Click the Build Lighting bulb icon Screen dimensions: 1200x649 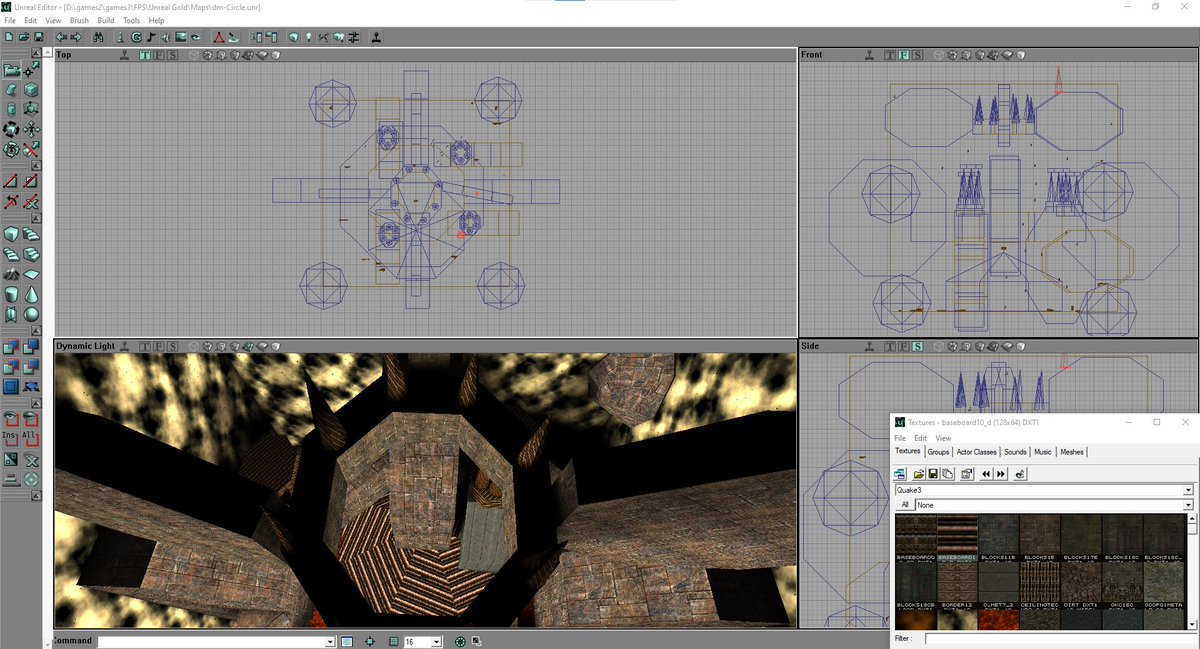click(309, 37)
